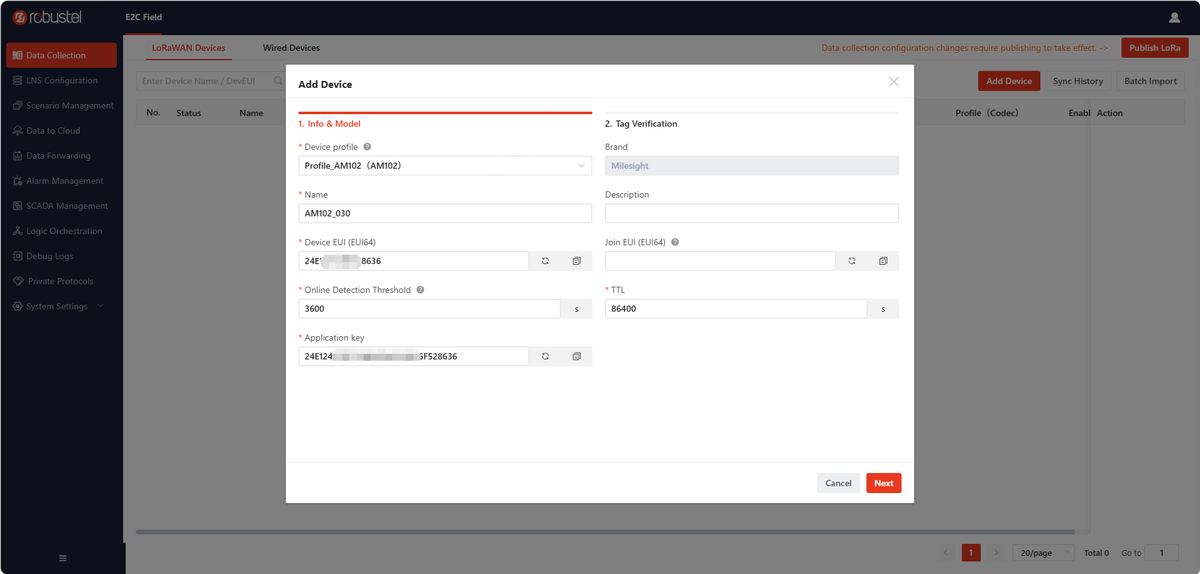Copy the Join EUI value
Image resolution: width=1200 pixels, height=574 pixels.
coord(883,261)
